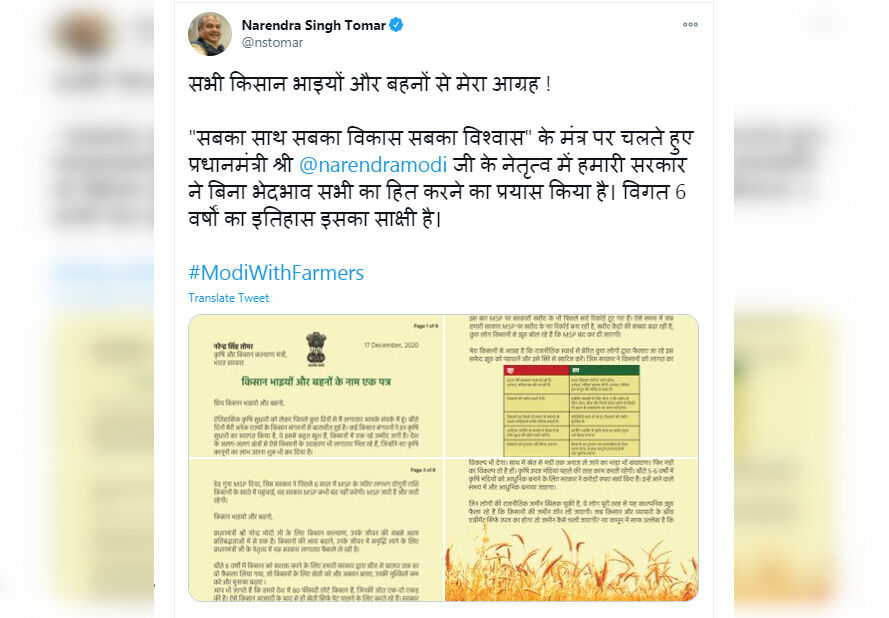Click Translate Tweet

point(228,298)
